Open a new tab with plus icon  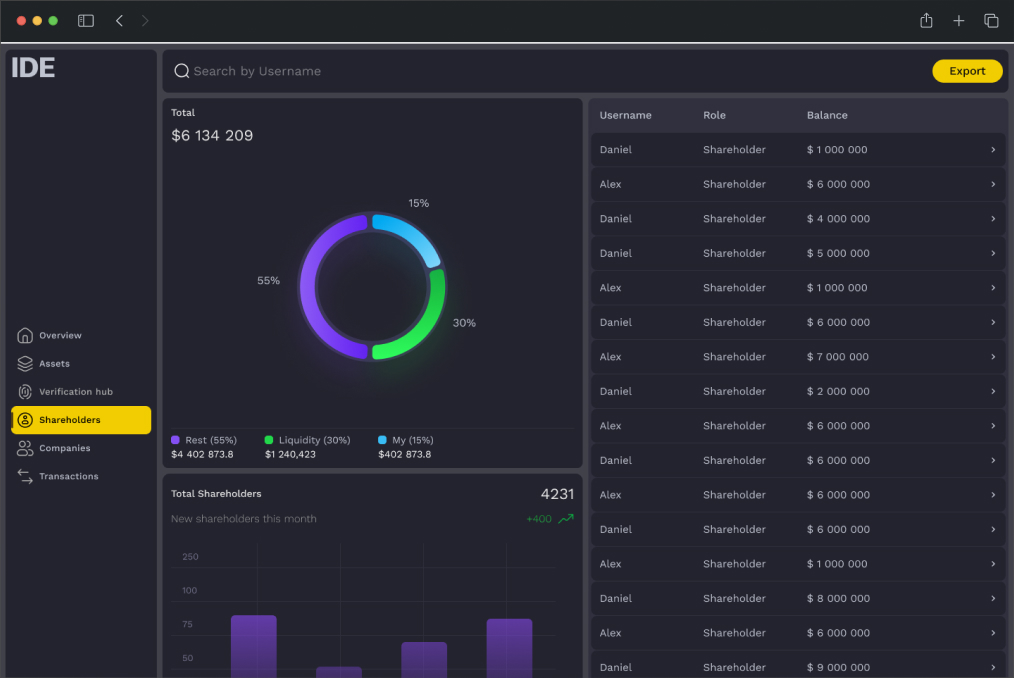pos(958,21)
